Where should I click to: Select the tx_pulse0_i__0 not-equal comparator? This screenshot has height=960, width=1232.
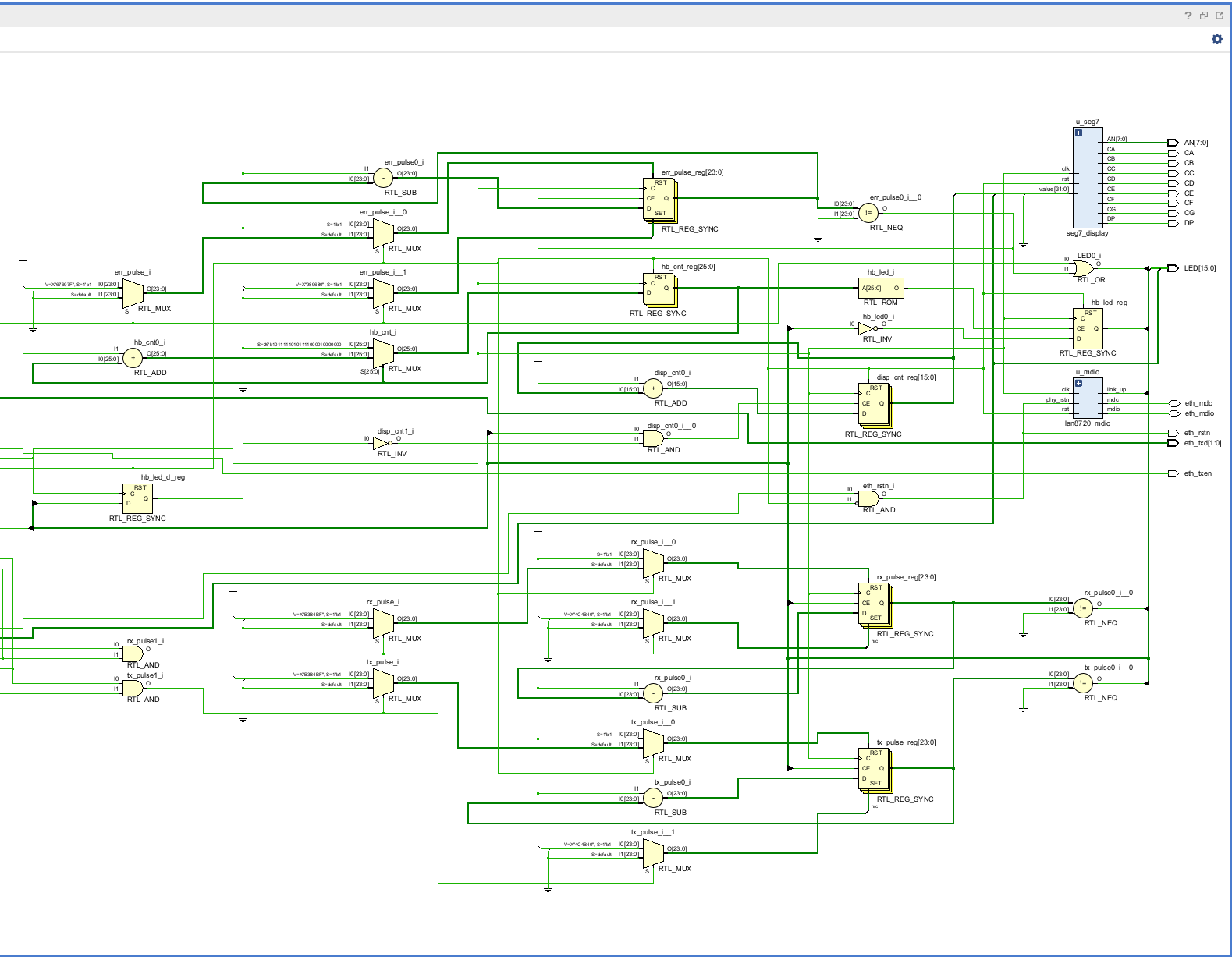1083,683
